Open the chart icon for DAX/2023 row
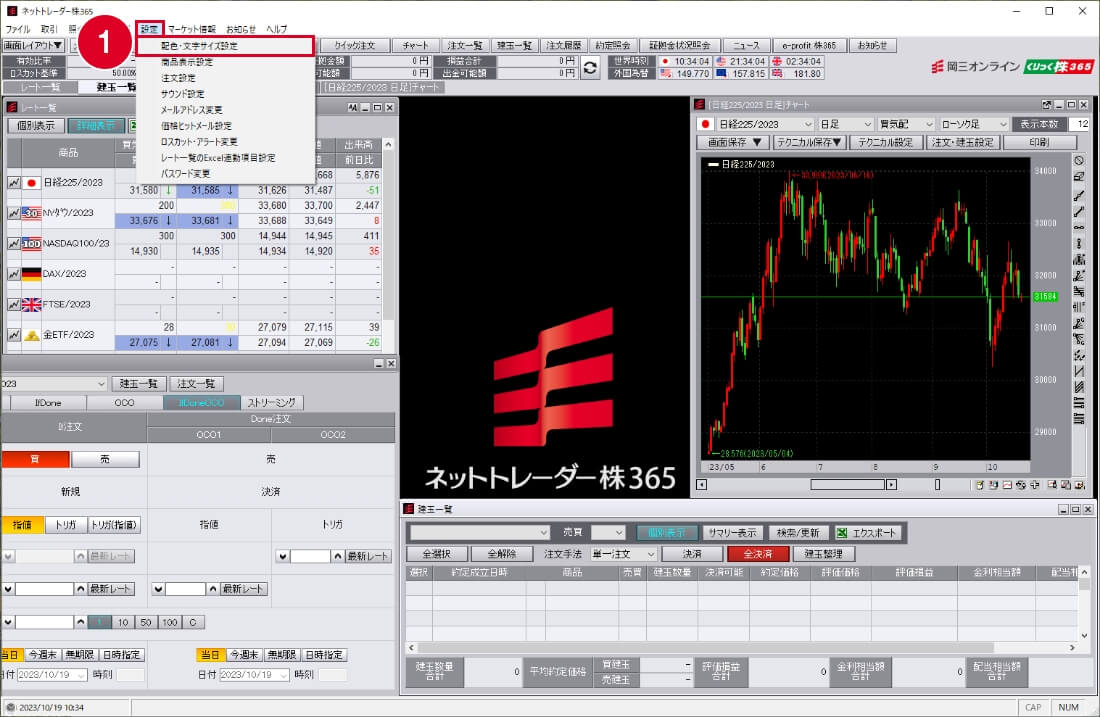The width and height of the screenshot is (1100, 717). click(13, 274)
